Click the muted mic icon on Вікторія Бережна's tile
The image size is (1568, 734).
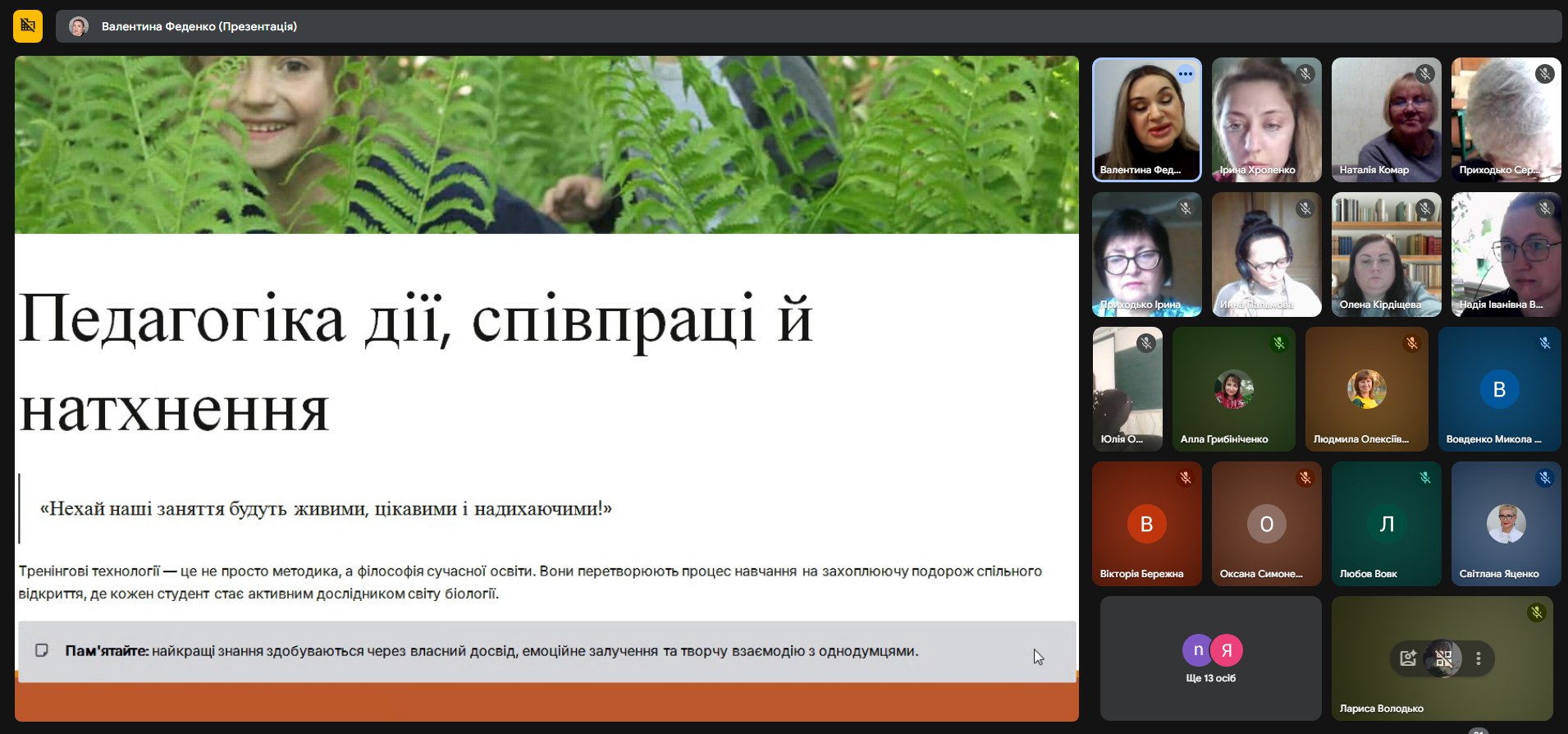click(1185, 478)
